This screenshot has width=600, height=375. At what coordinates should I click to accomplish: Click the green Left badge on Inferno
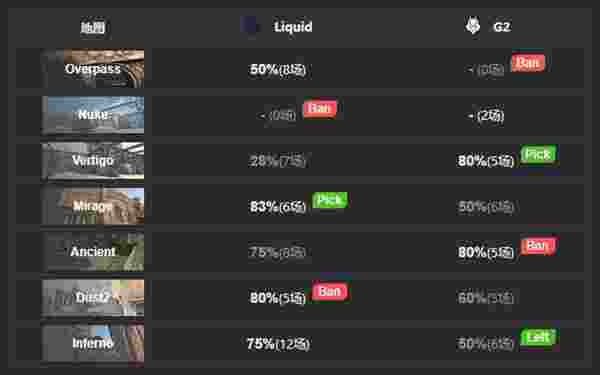(x=538, y=338)
